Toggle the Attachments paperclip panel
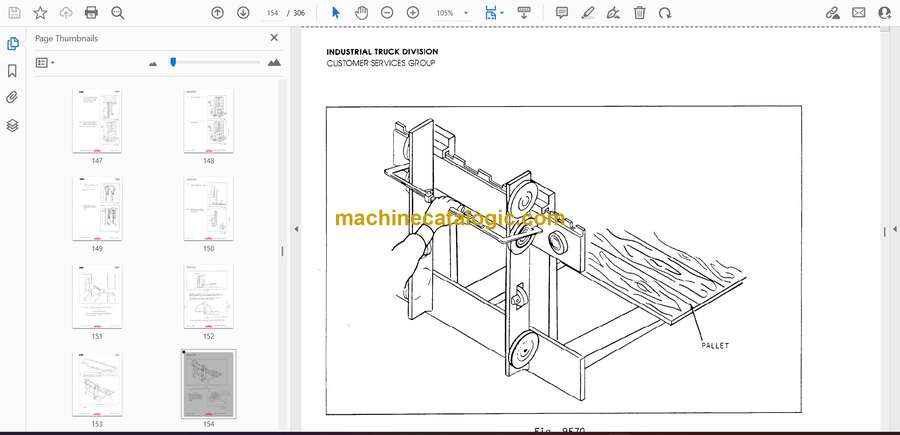Image resolution: width=900 pixels, height=435 pixels. [13, 98]
